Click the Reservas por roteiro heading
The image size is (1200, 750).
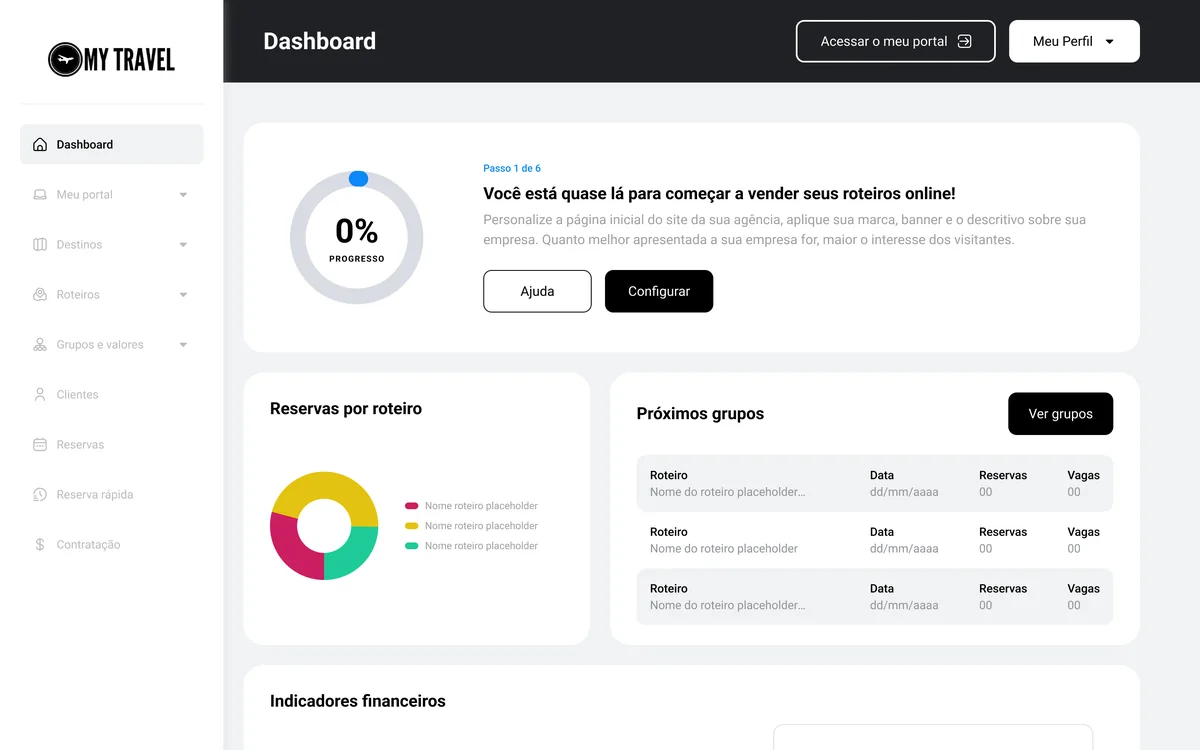pos(346,408)
